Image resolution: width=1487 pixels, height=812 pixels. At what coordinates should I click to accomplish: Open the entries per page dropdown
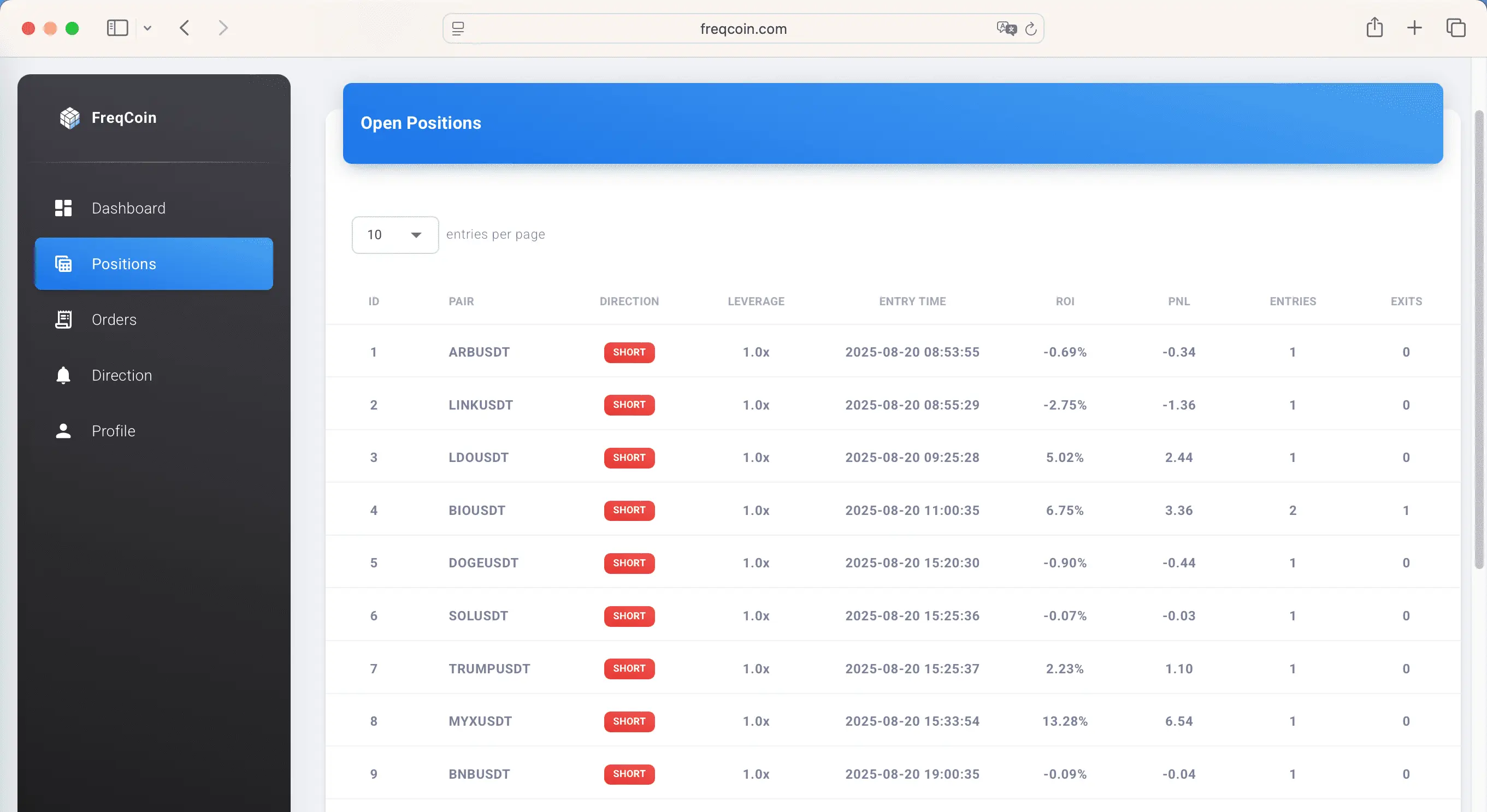tap(396, 235)
